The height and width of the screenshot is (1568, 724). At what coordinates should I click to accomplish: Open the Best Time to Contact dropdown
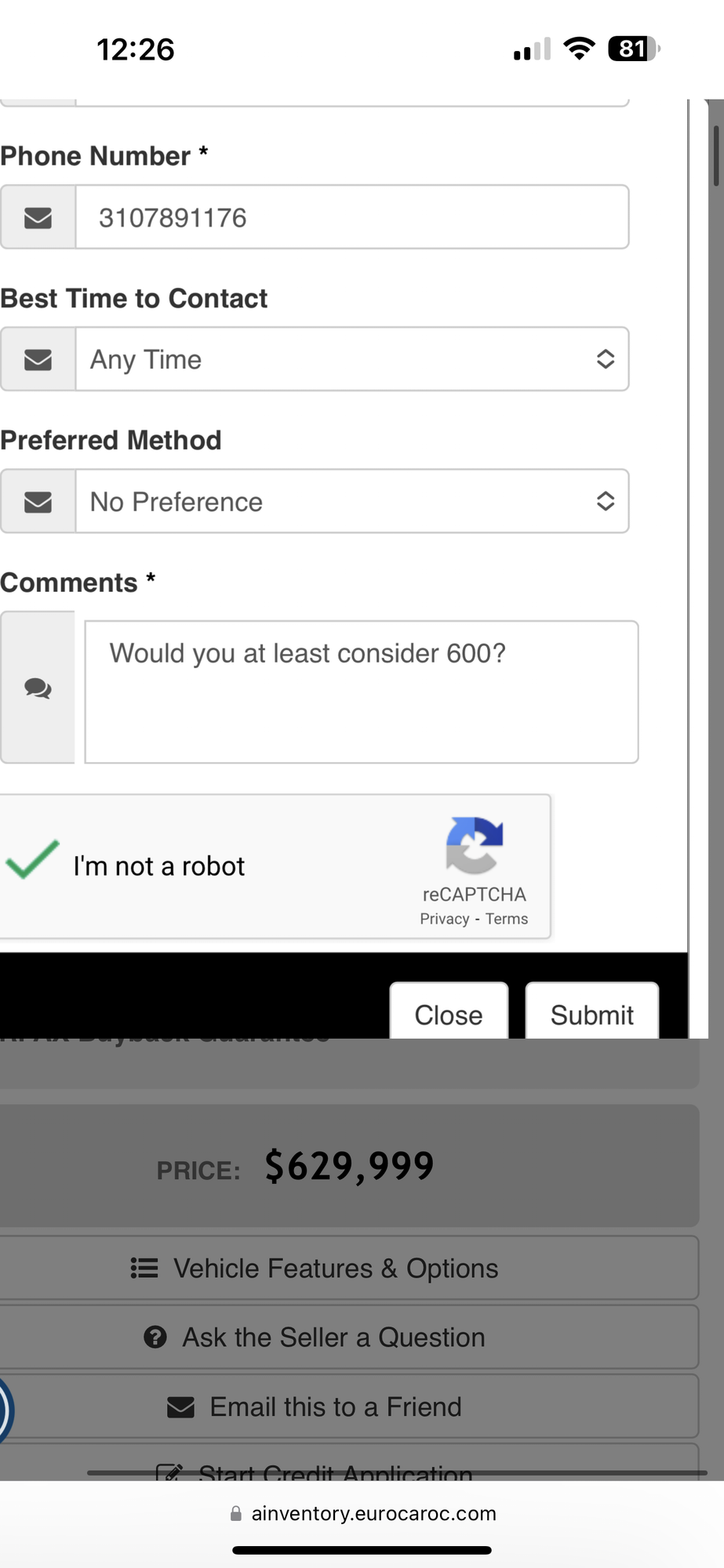click(x=351, y=359)
